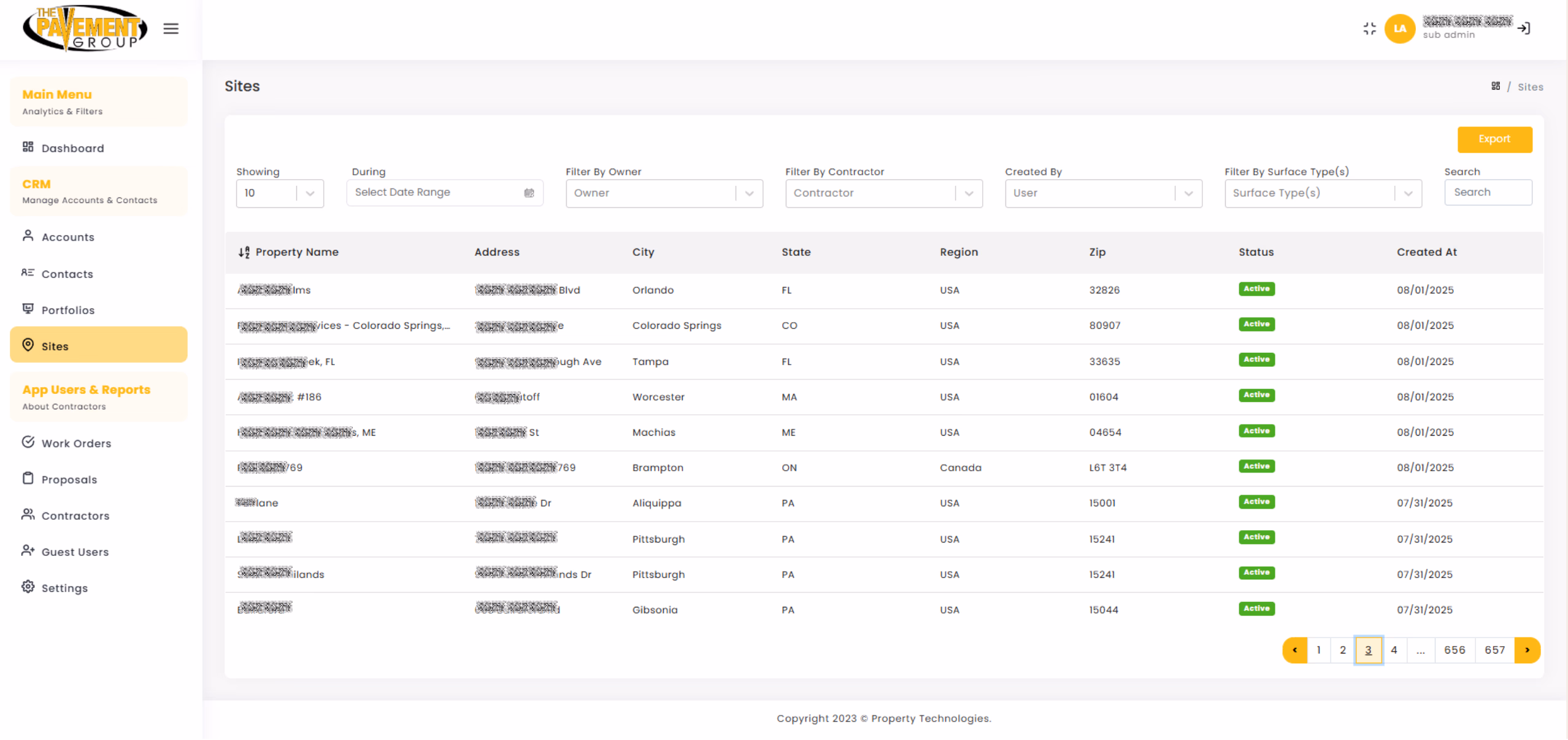Go to pagination page 4
This screenshot has width=1568, height=740.
(x=1394, y=650)
